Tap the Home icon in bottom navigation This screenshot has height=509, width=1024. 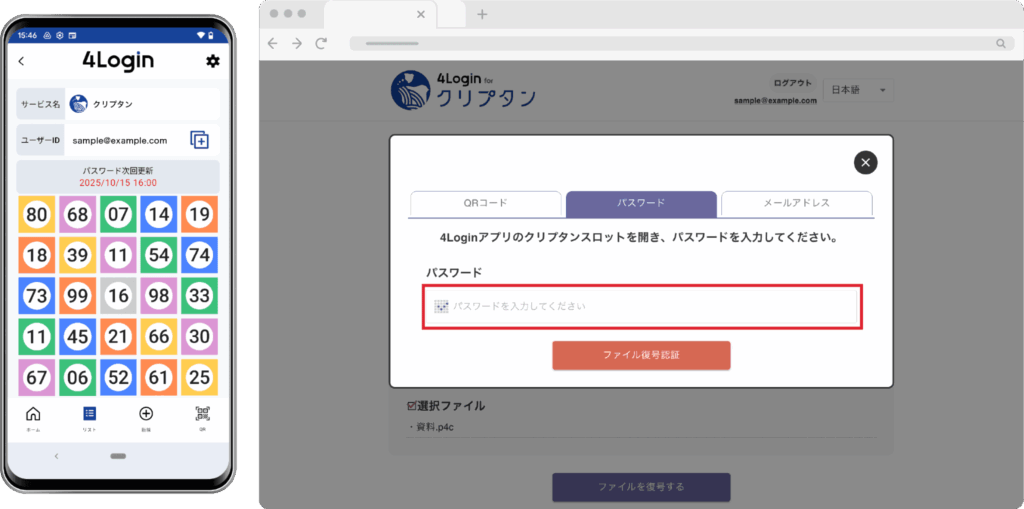pyautogui.click(x=33, y=415)
